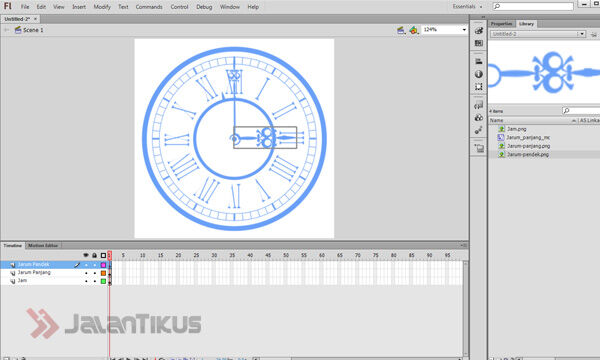Open the Modify menu

tap(102, 7)
